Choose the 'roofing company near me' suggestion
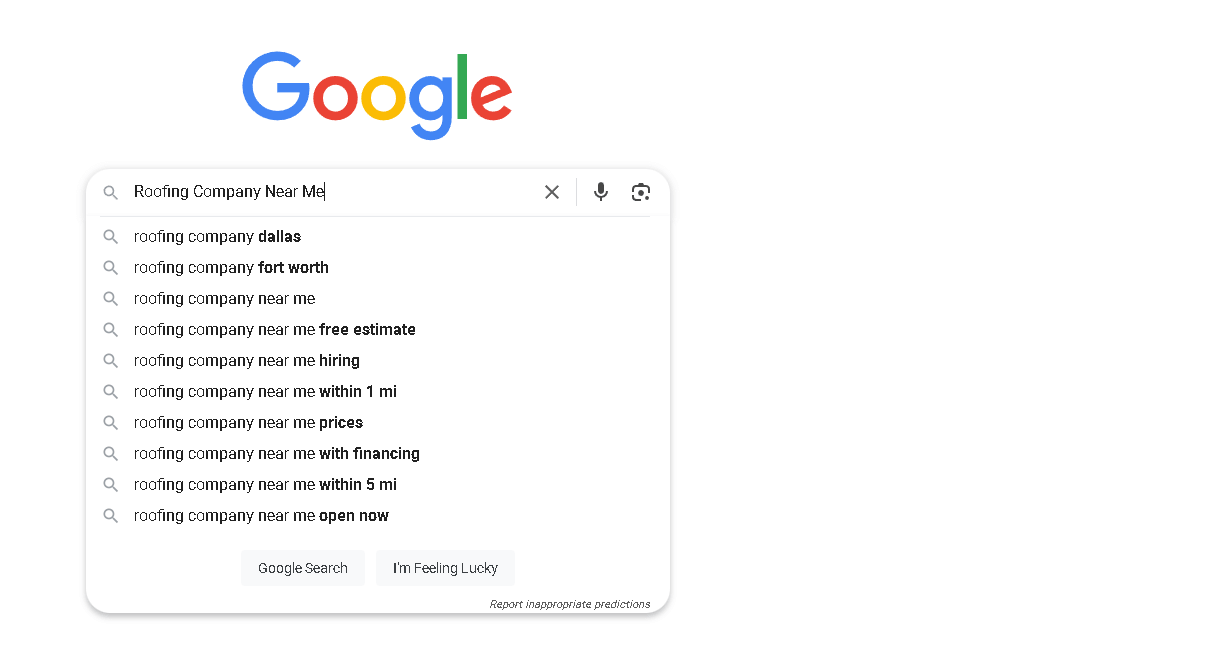The height and width of the screenshot is (652, 1228). [378, 299]
